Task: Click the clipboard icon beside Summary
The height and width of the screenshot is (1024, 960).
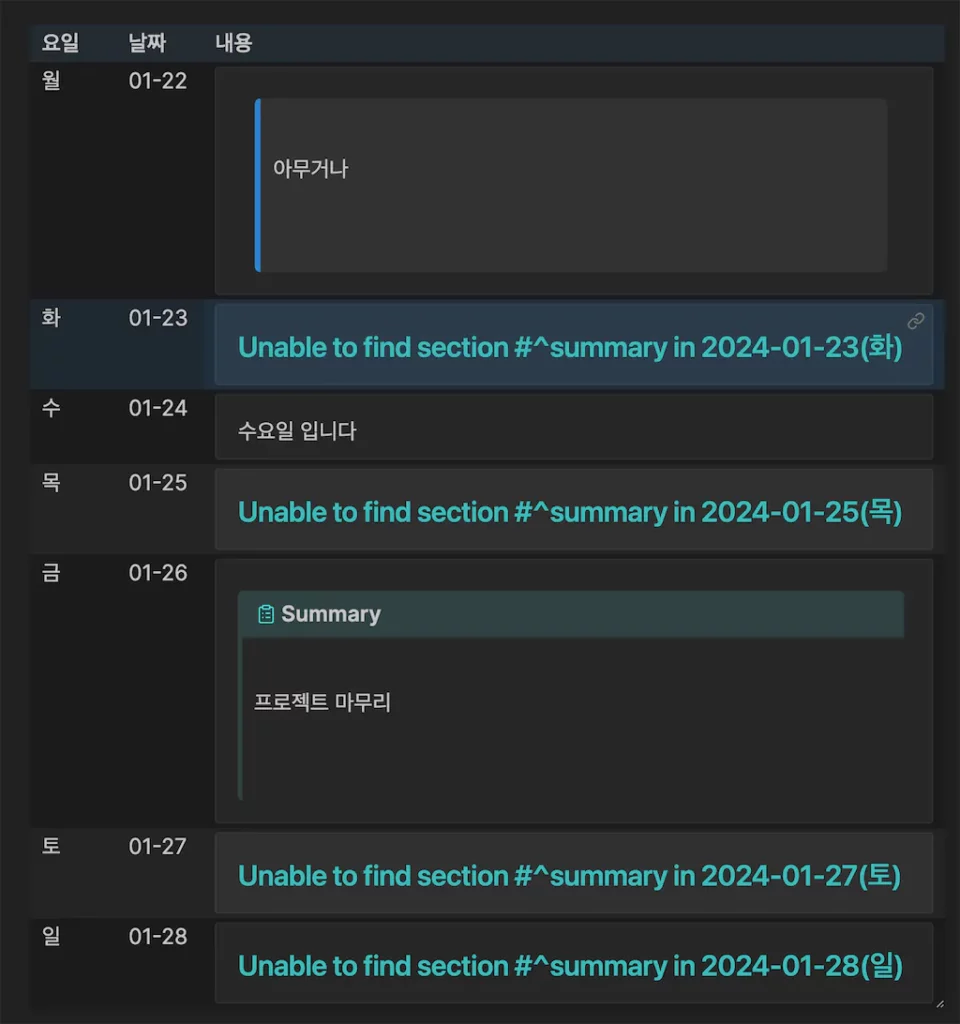Action: pyautogui.click(x=266, y=614)
